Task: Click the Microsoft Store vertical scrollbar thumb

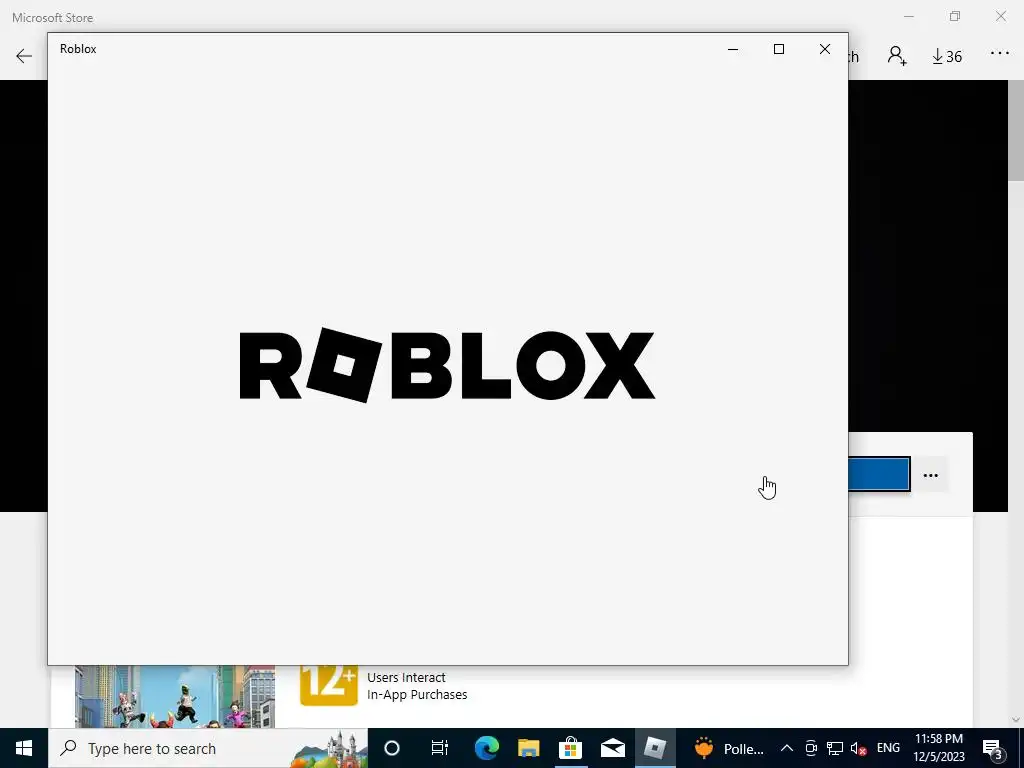Action: click(1016, 131)
